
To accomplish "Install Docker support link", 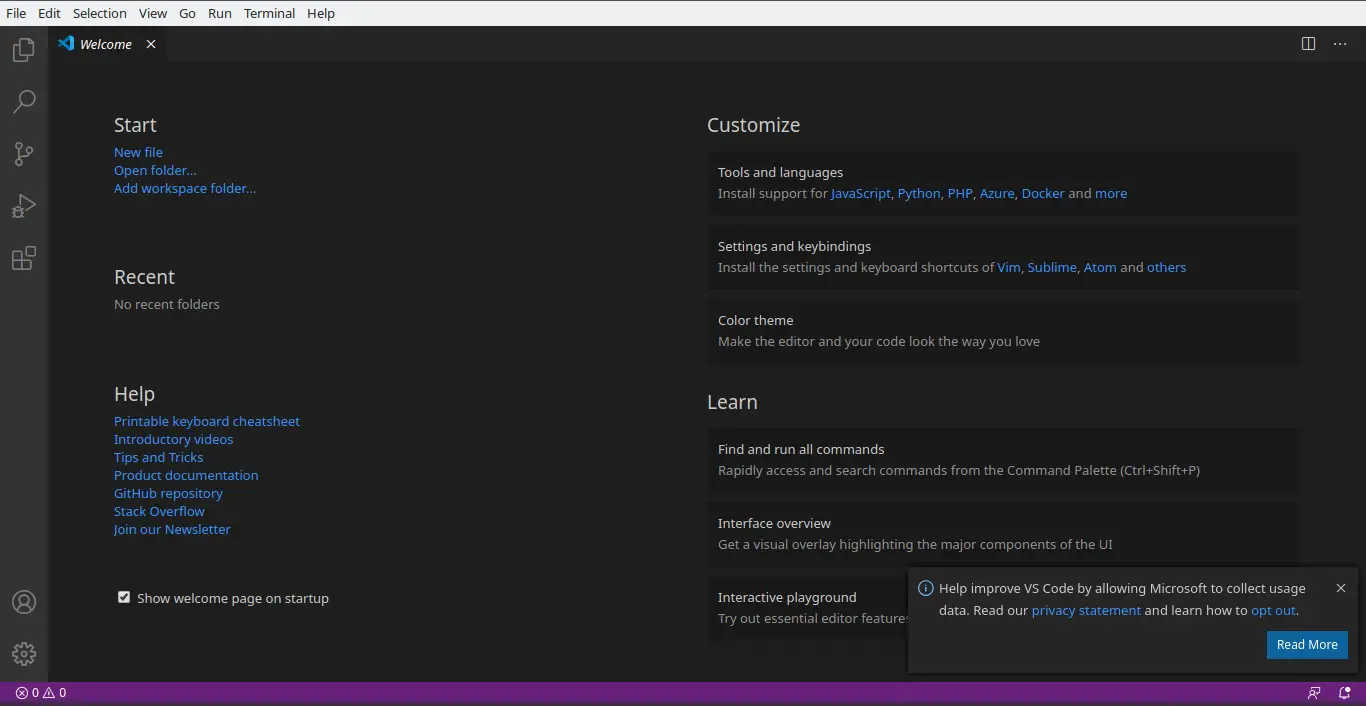I will tap(1043, 193).
